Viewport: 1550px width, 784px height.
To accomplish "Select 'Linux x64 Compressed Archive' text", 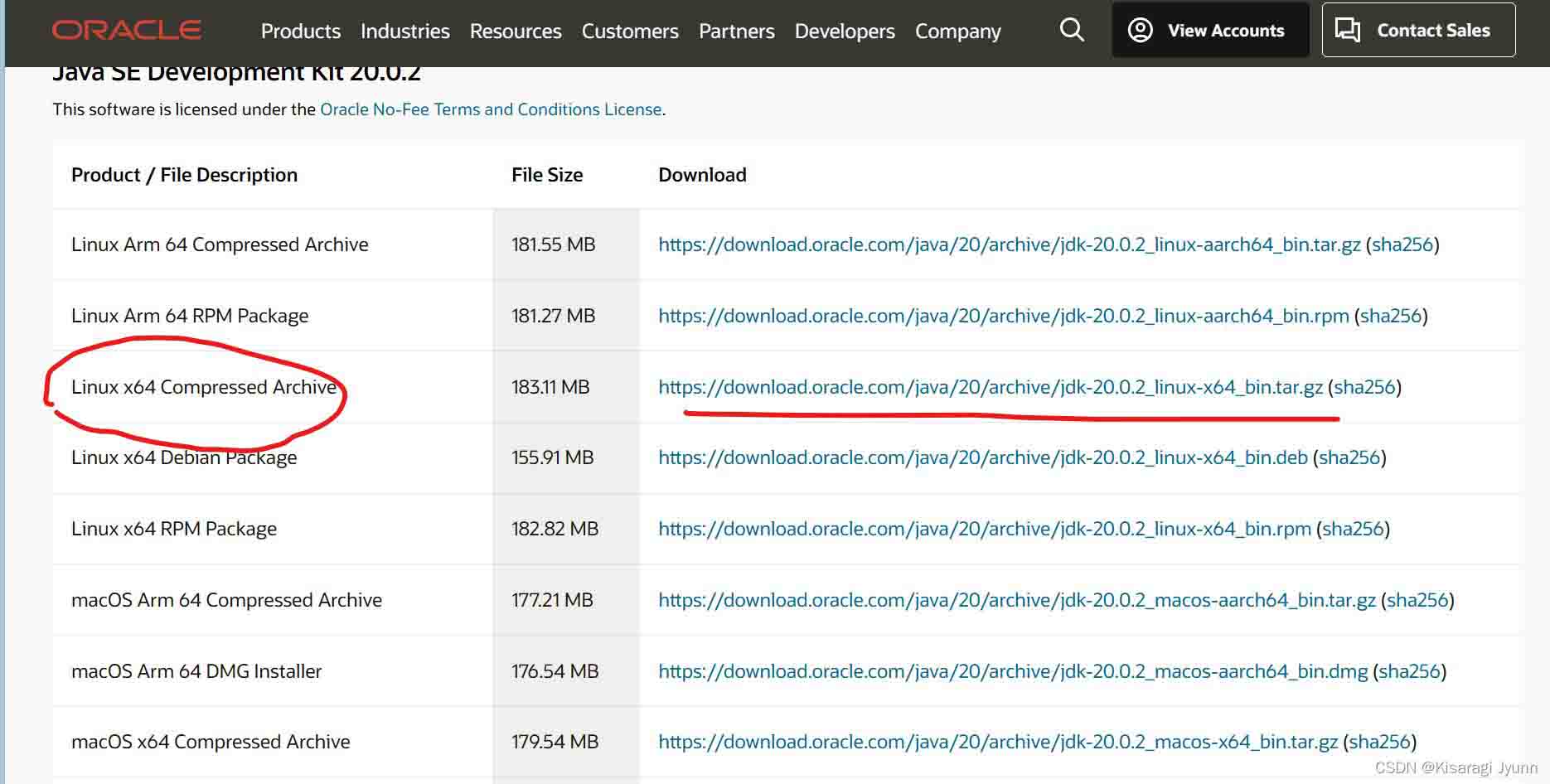I will point(204,387).
